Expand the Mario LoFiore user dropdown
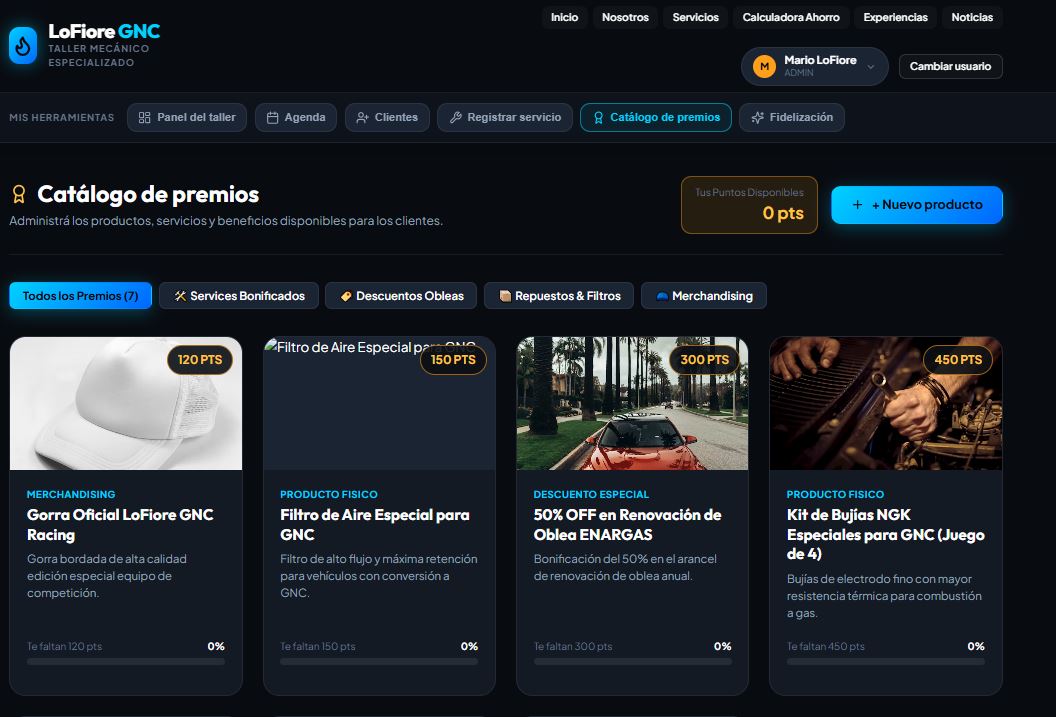 [871, 67]
